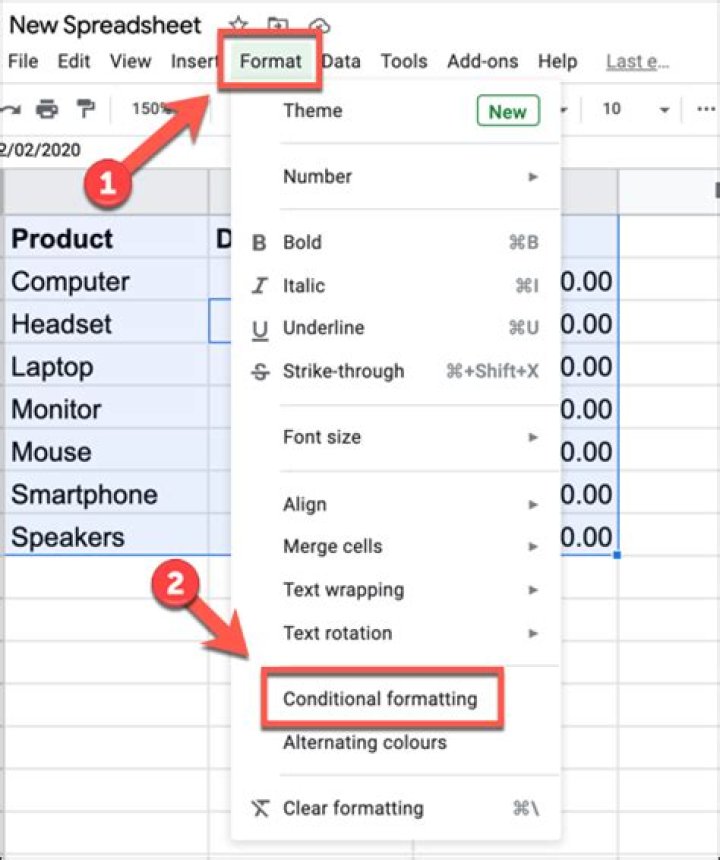Open the zoom 150% dropdown
Screen dimensions: 720x860
click(152, 109)
